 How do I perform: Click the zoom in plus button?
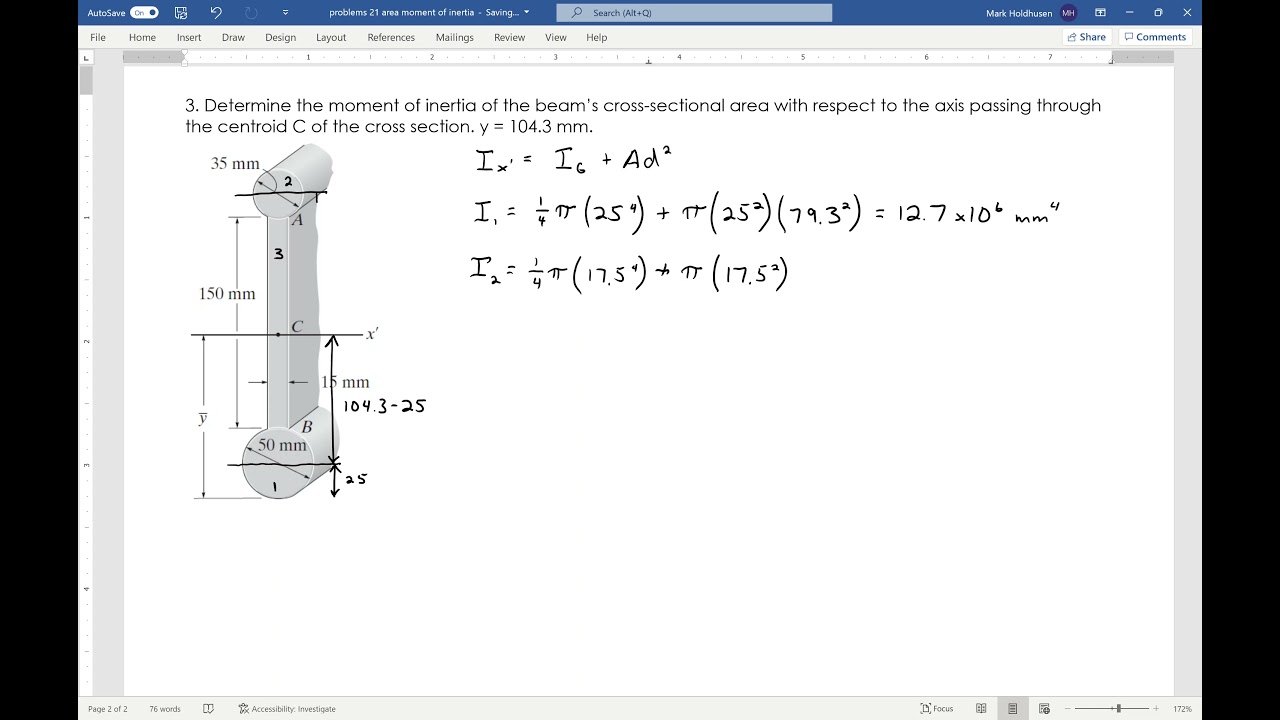coord(1156,709)
